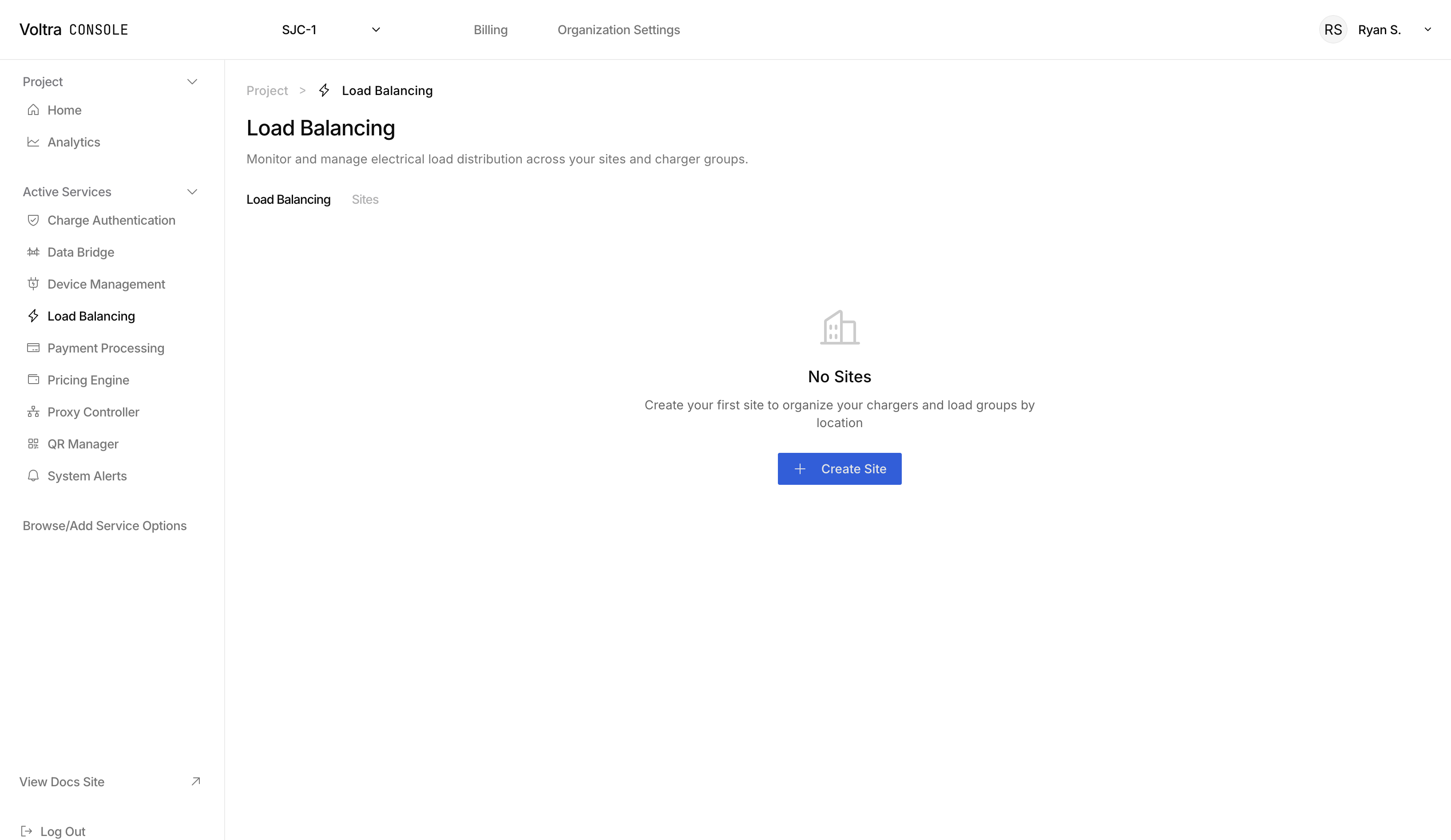Open Organization Settings from the top bar
Screen dimensions: 1451x840
pyautogui.click(x=618, y=29)
